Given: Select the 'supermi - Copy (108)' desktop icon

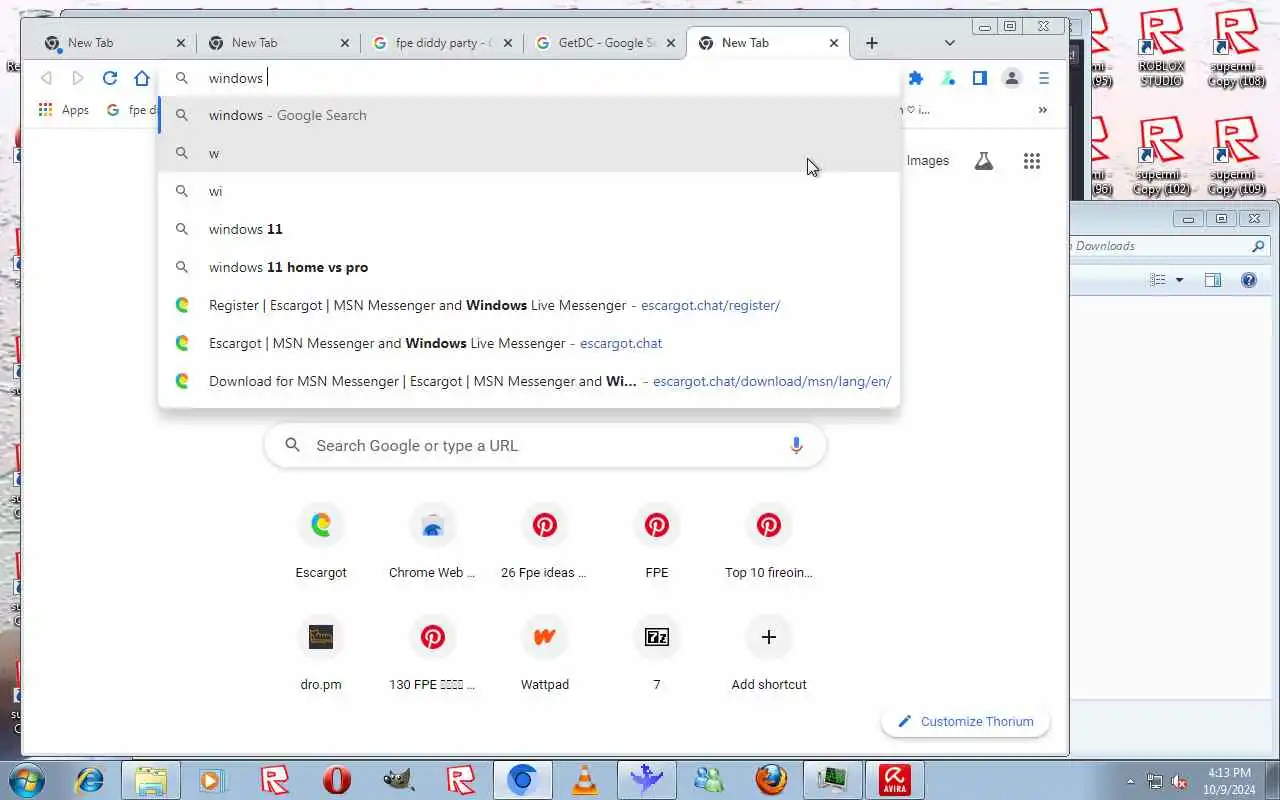Looking at the screenshot, I should pos(1236,48).
